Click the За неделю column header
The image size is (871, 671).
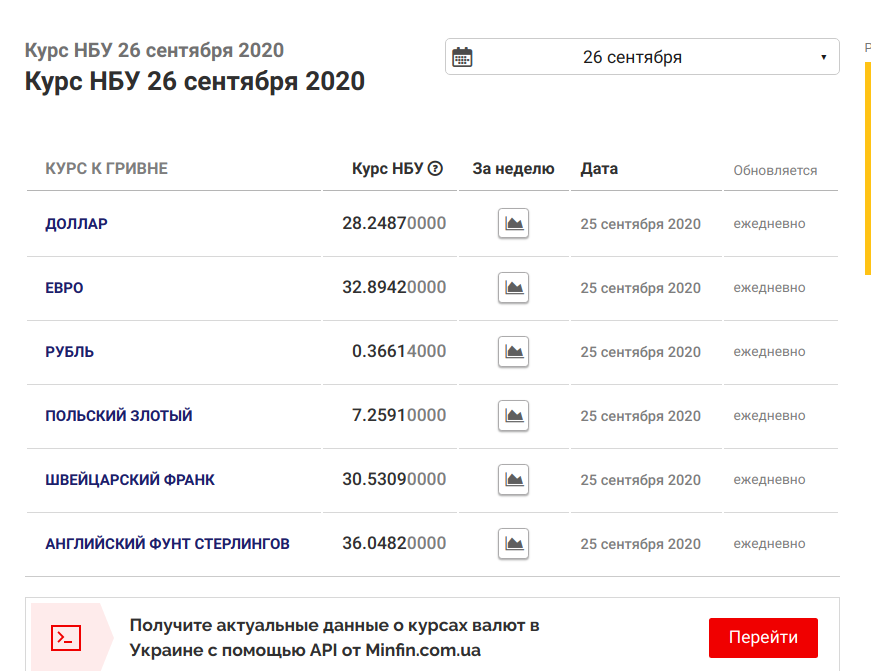513,168
